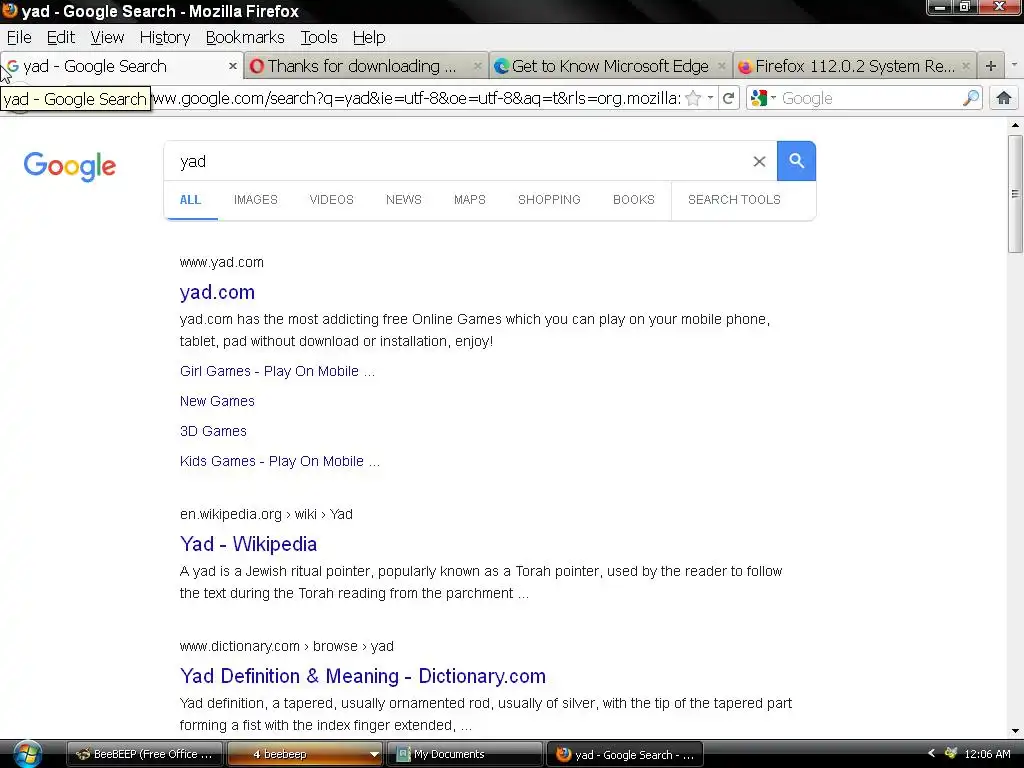
Task: Open the search engine selector dropdown
Action: click(x=763, y=99)
